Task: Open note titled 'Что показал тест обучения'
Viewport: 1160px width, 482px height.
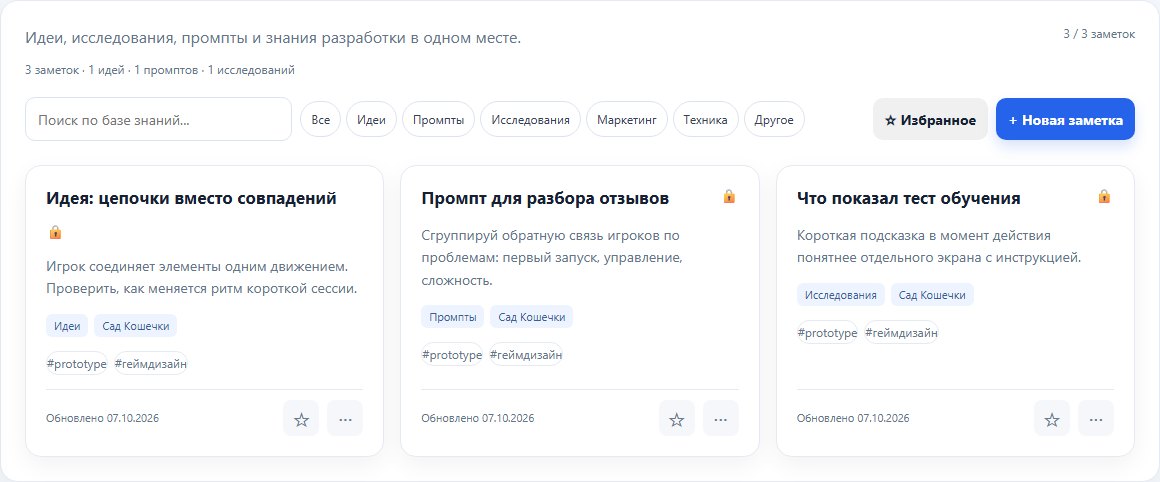Action: 908,198
